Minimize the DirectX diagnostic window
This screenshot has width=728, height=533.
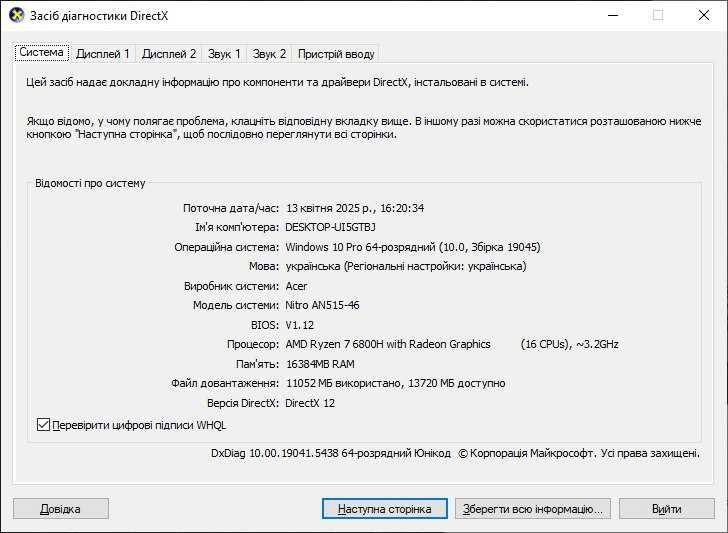[x=613, y=15]
